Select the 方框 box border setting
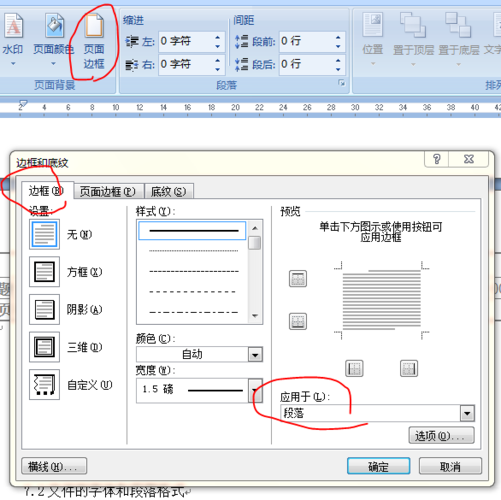This screenshot has height=500, width=501. pos(44,272)
